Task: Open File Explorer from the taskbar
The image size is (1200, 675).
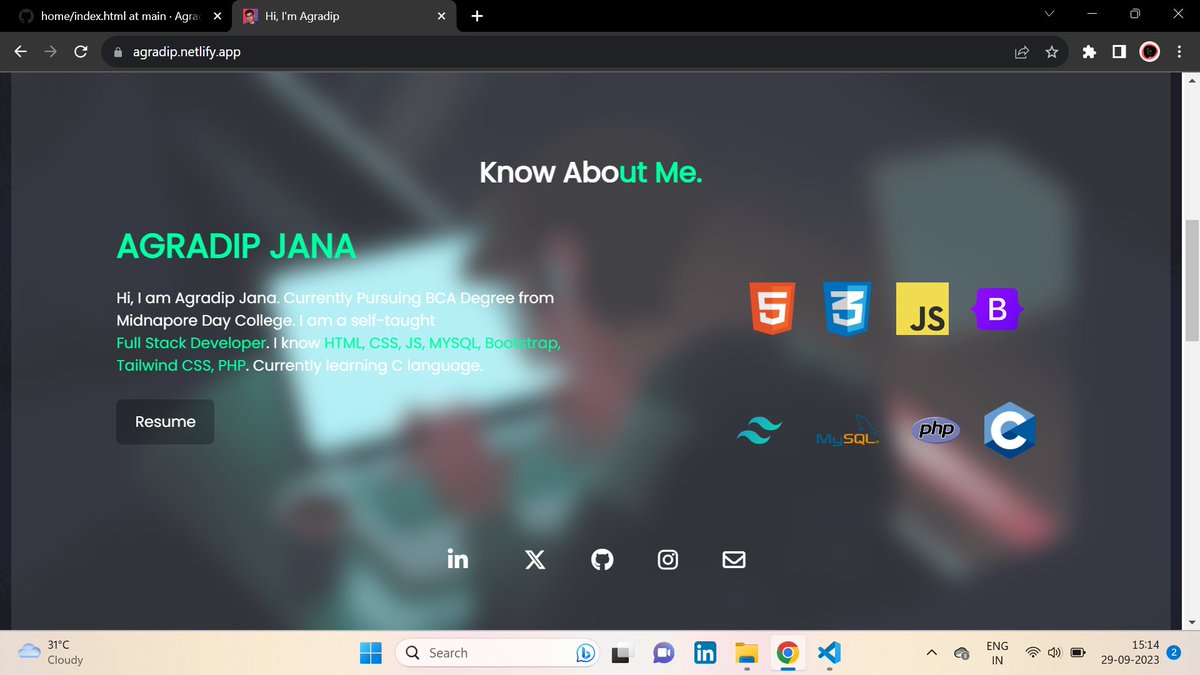Action: click(x=746, y=653)
